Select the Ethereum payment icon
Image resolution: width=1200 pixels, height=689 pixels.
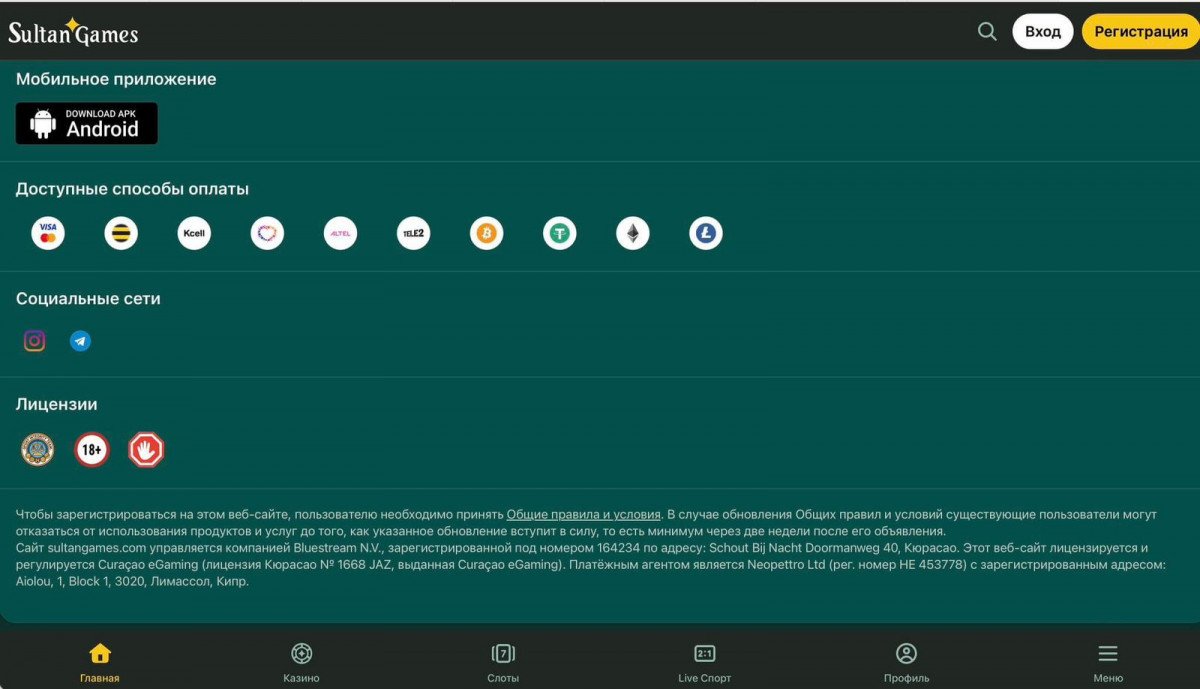[632, 234]
